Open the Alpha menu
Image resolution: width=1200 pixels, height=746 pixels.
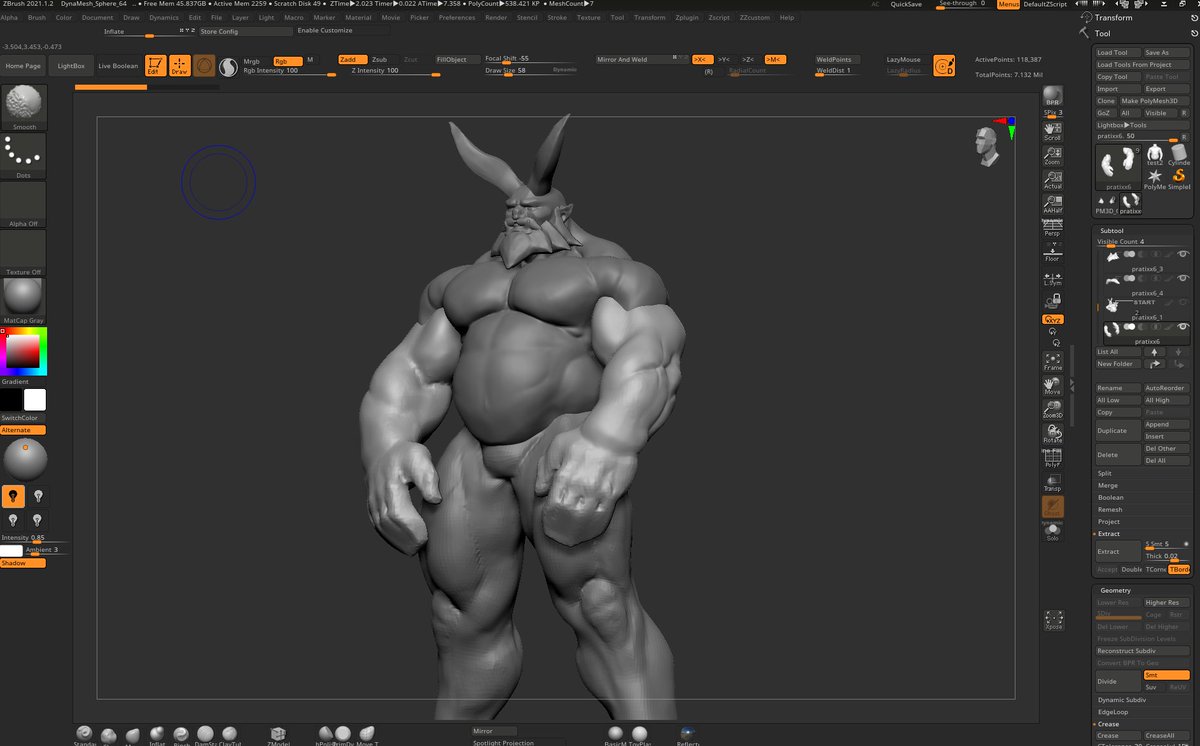[x=10, y=17]
